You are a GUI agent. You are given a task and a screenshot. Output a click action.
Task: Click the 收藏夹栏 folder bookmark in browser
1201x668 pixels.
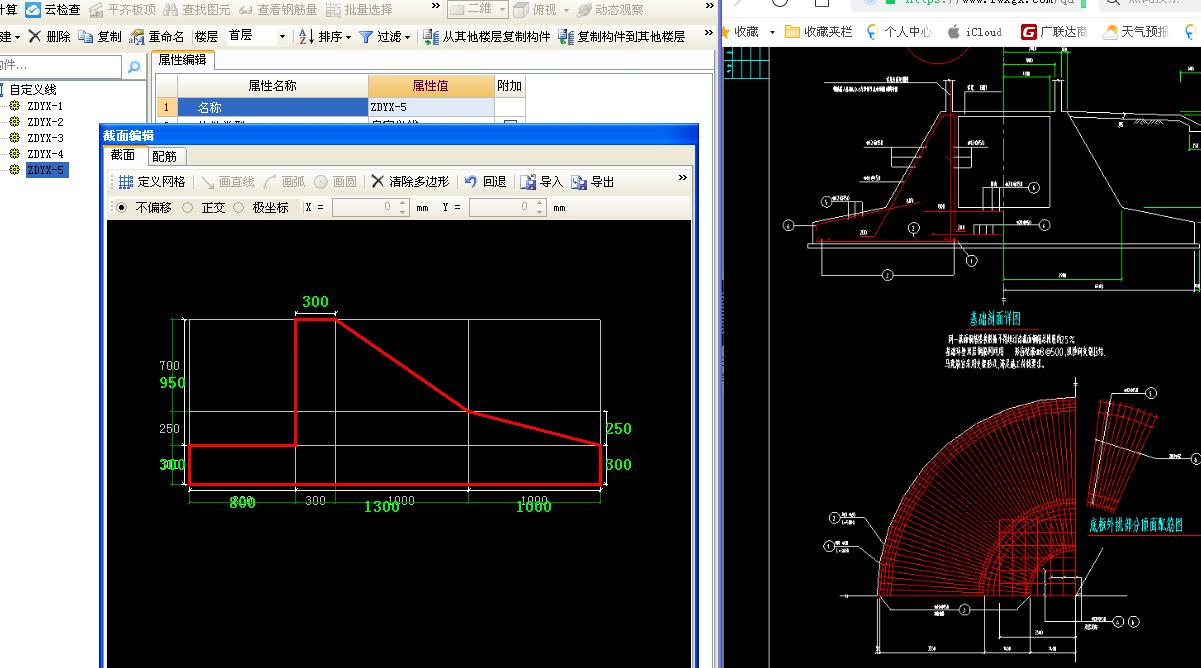819,32
